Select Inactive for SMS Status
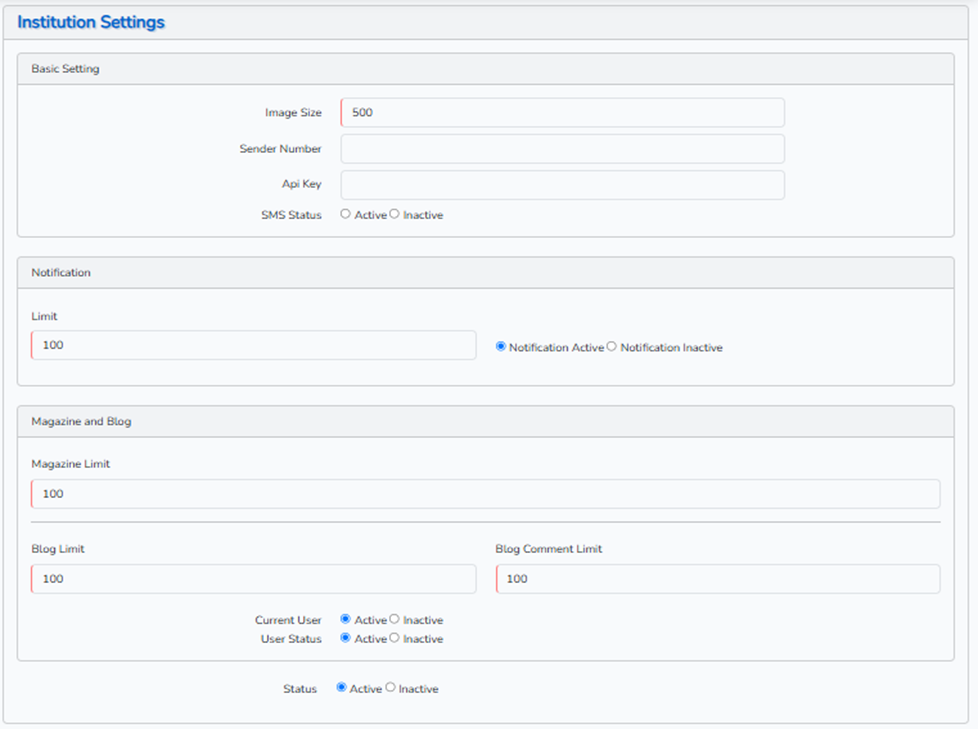The height and width of the screenshot is (729, 978). tap(394, 214)
